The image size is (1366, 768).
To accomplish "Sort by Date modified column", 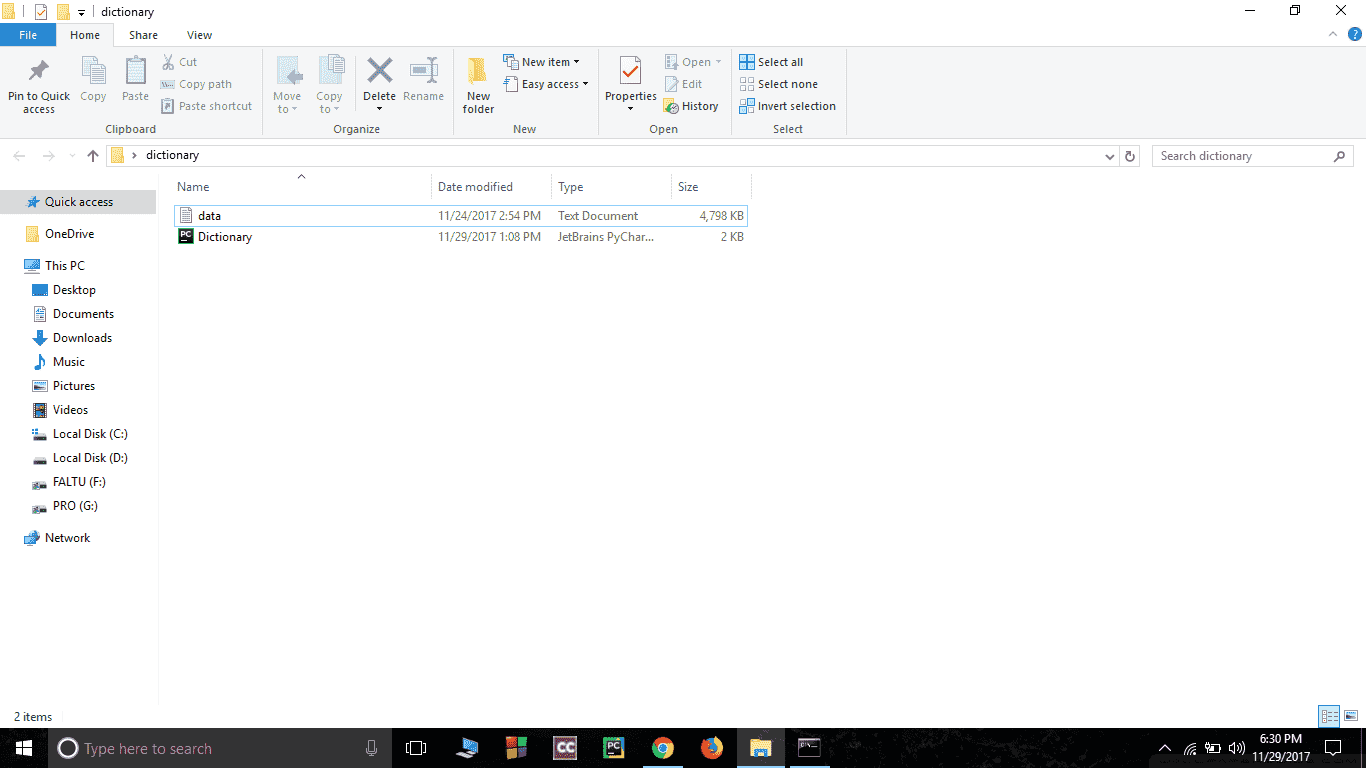I will point(492,187).
